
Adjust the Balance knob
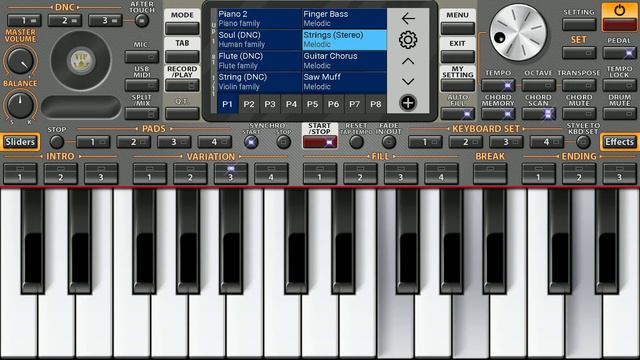(20, 105)
